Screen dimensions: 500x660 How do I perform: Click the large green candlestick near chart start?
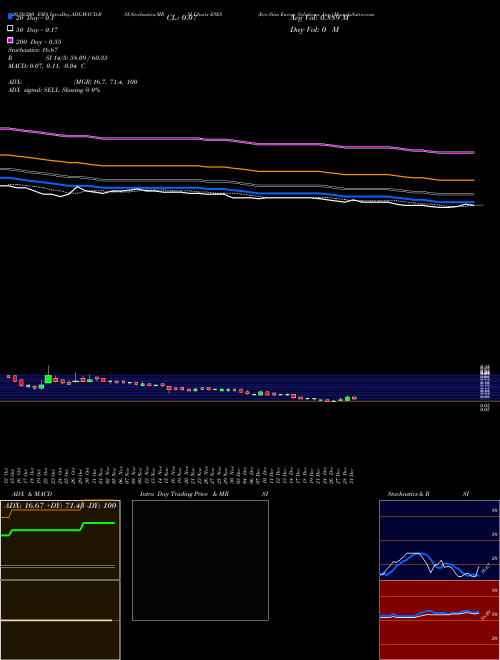click(48, 379)
